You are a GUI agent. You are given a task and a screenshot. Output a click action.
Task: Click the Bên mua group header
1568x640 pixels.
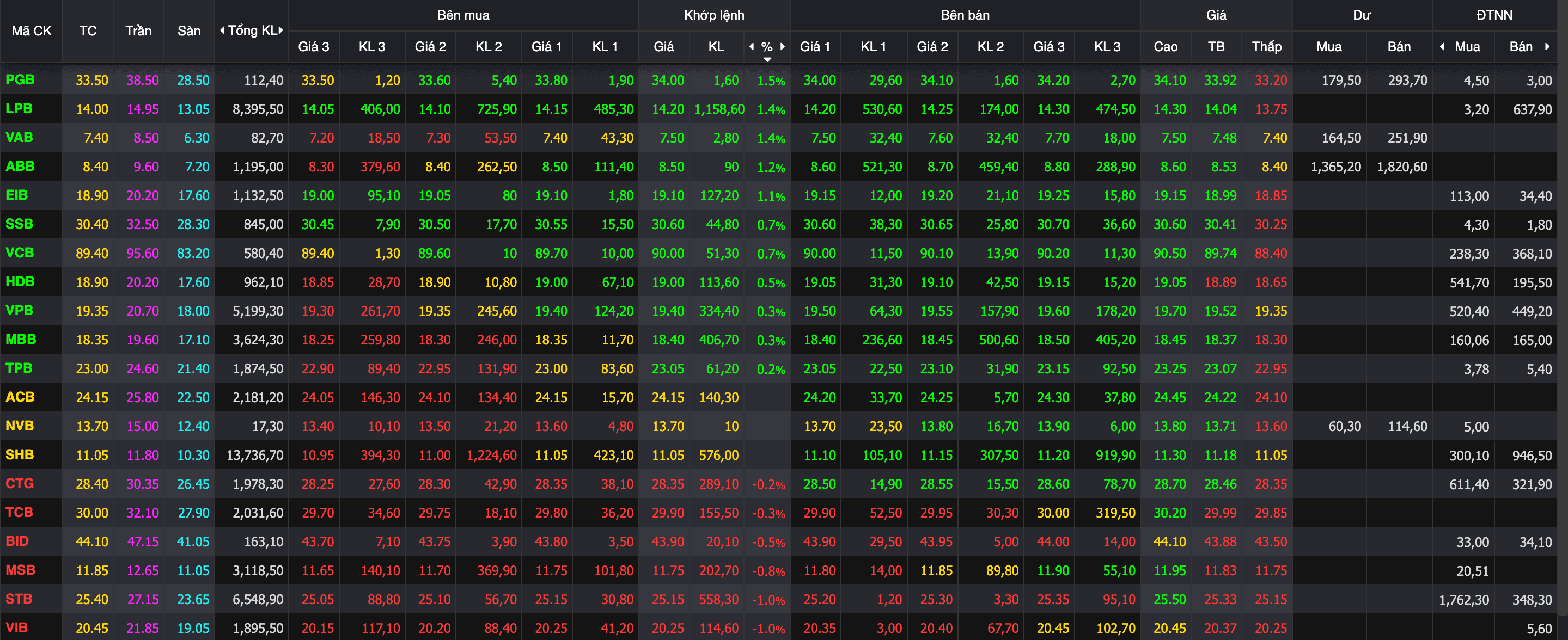[463, 15]
